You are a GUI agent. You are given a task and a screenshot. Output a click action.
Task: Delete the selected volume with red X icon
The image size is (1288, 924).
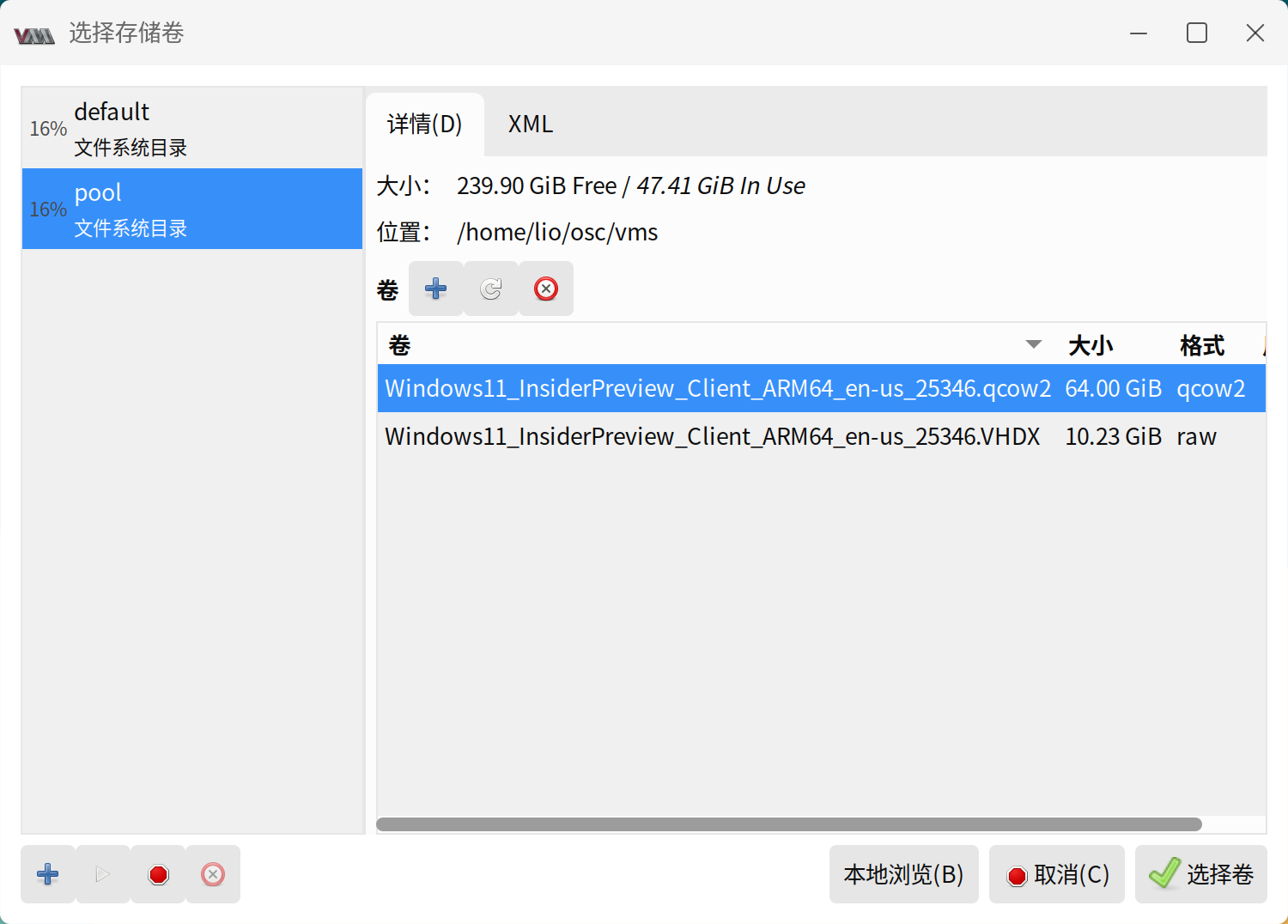546,289
